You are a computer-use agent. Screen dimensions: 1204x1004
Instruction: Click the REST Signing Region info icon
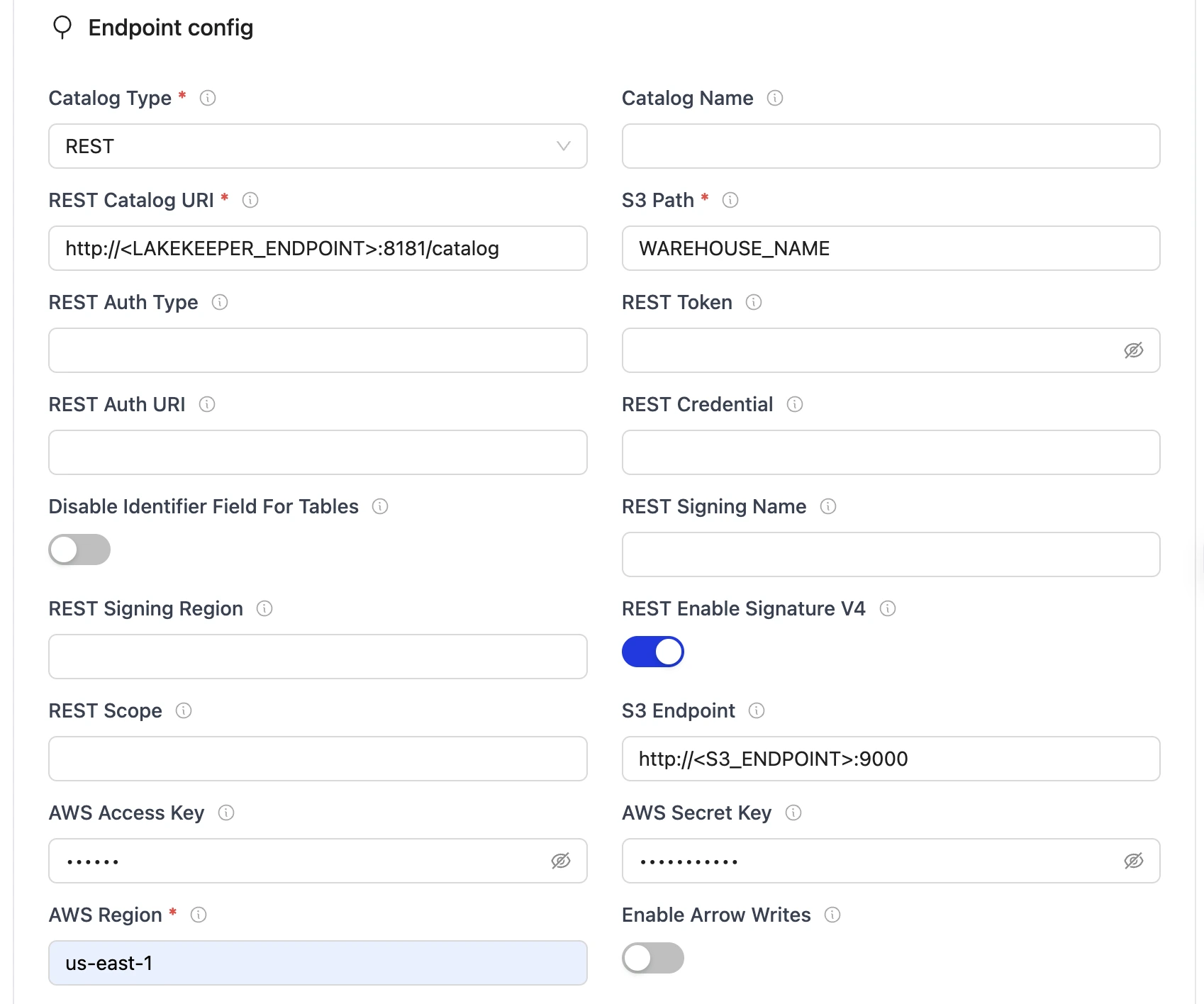tap(264, 608)
